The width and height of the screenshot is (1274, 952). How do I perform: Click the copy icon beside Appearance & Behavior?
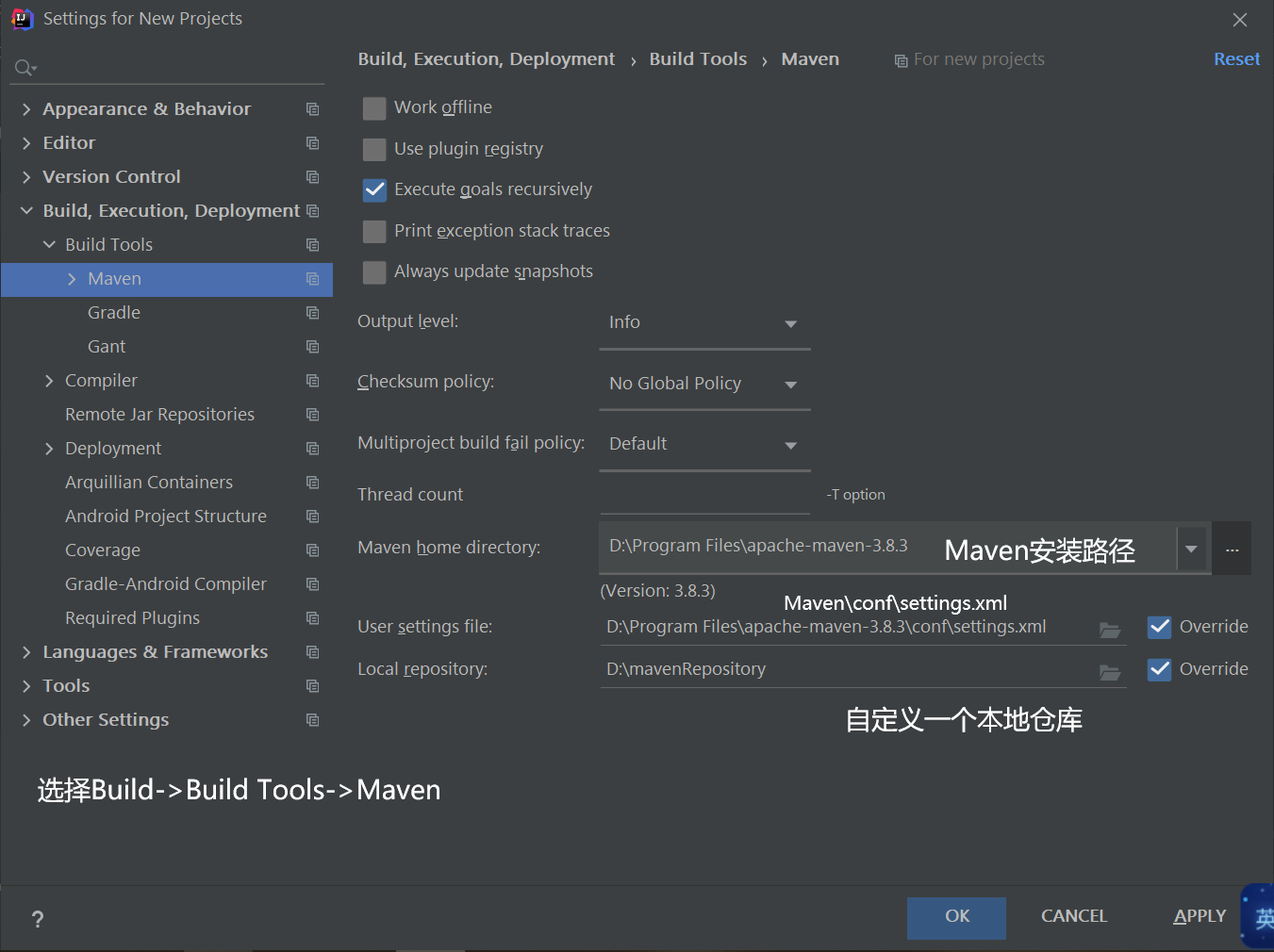coord(312,109)
